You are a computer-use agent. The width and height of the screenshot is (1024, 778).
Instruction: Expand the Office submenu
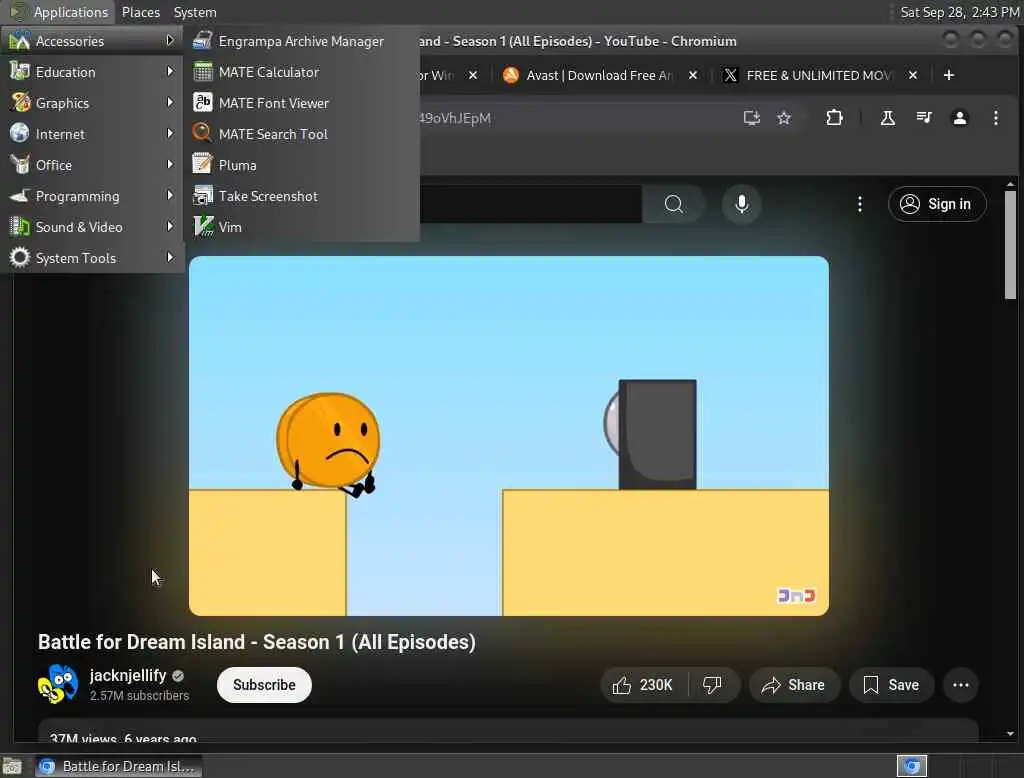tap(91, 165)
